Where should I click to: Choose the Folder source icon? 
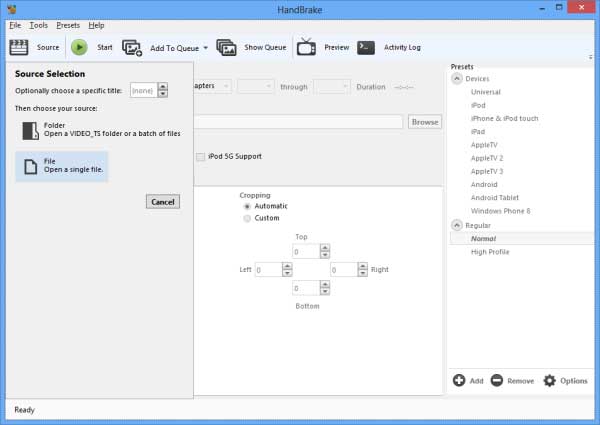pyautogui.click(x=30, y=131)
